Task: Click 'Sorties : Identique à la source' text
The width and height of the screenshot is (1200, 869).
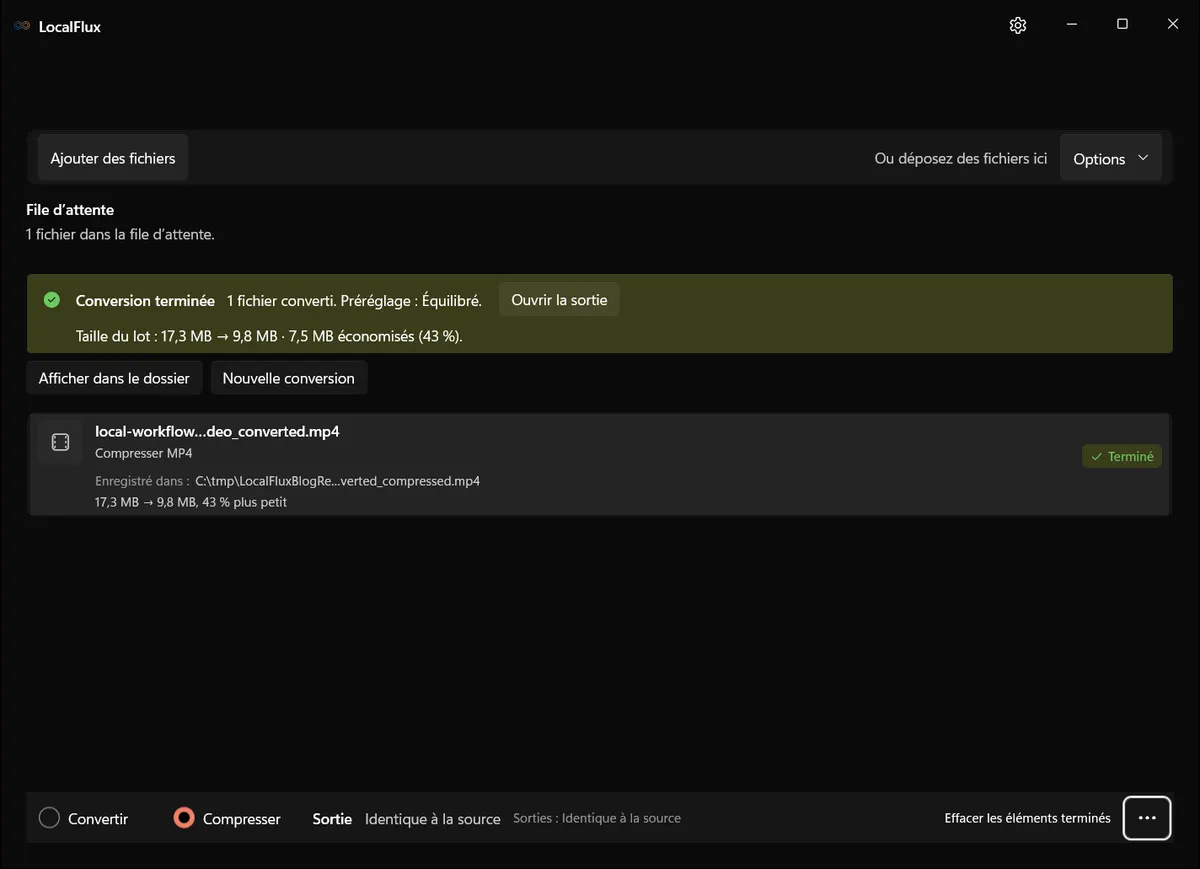Action: click(597, 818)
